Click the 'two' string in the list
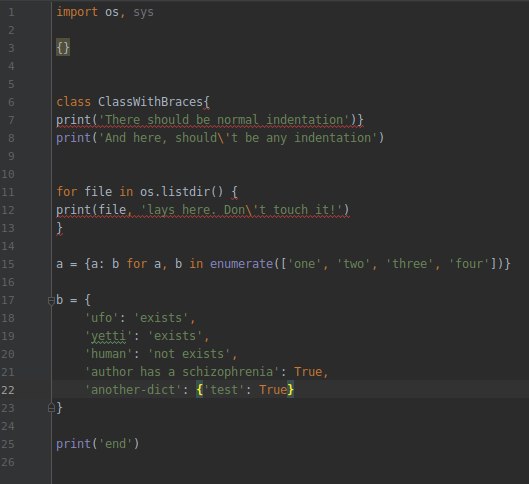Screen dimensions: 529x484 (x=354, y=264)
